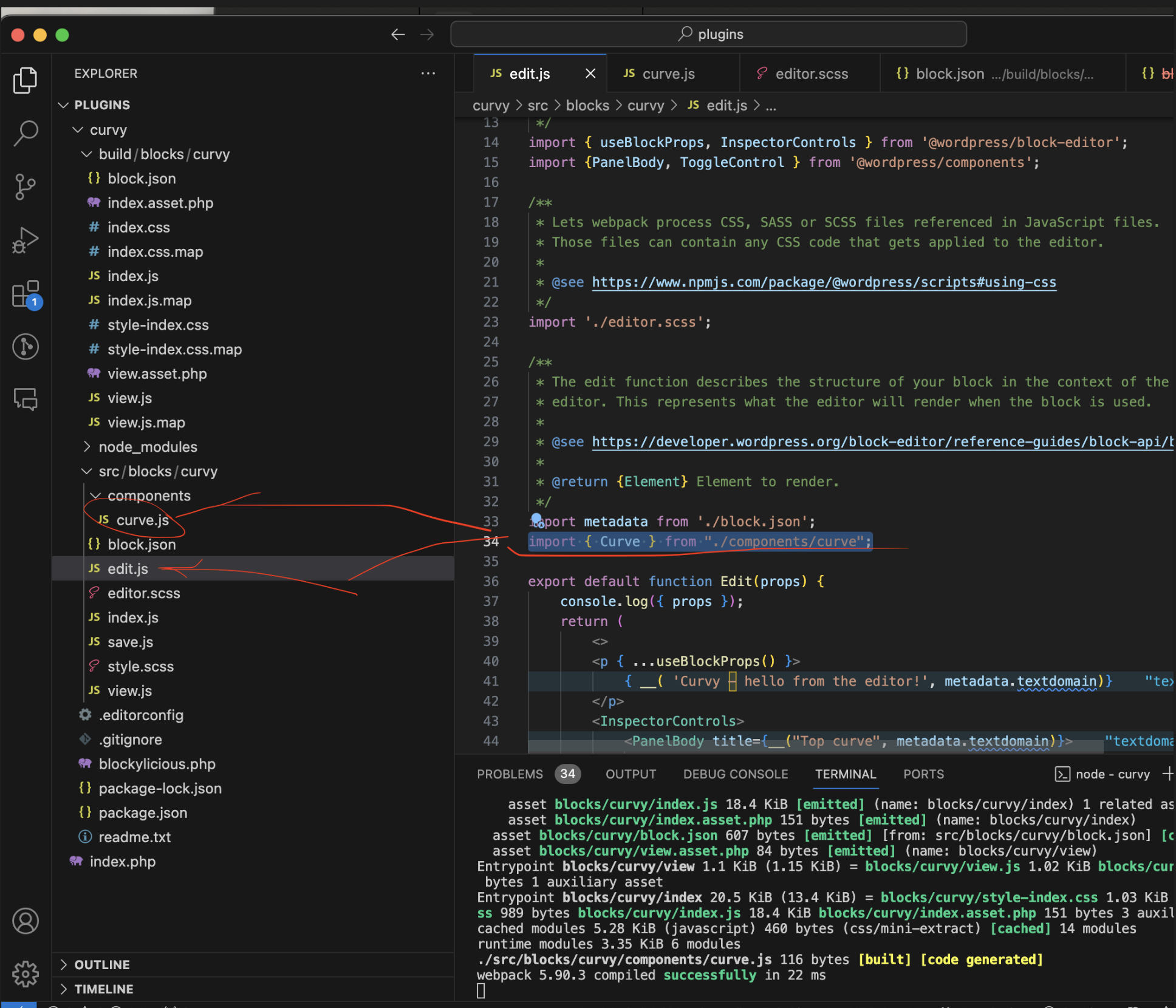Add a new terminal with plus icon
This screenshot has height=1008, width=1176.
[1167, 774]
